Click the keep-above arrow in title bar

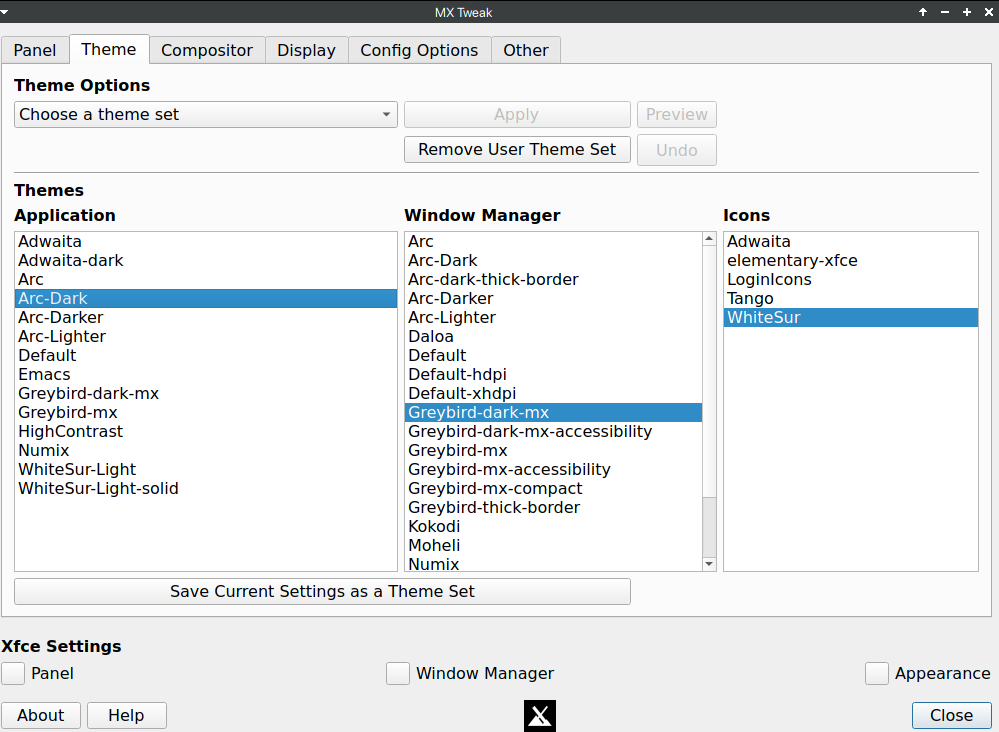[x=923, y=12]
